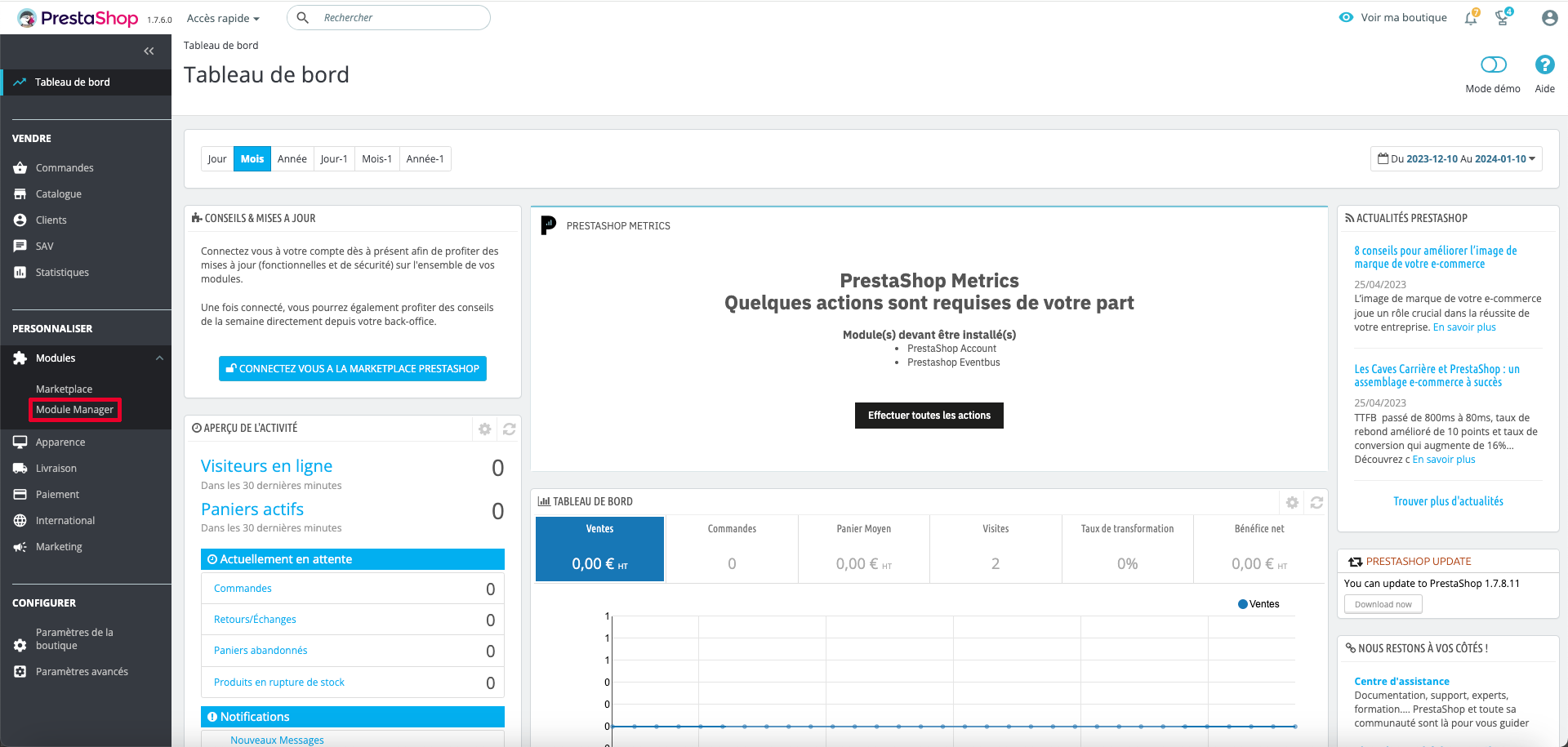Select the Mois period tab
The width and height of the screenshot is (1568, 747).
click(x=252, y=158)
